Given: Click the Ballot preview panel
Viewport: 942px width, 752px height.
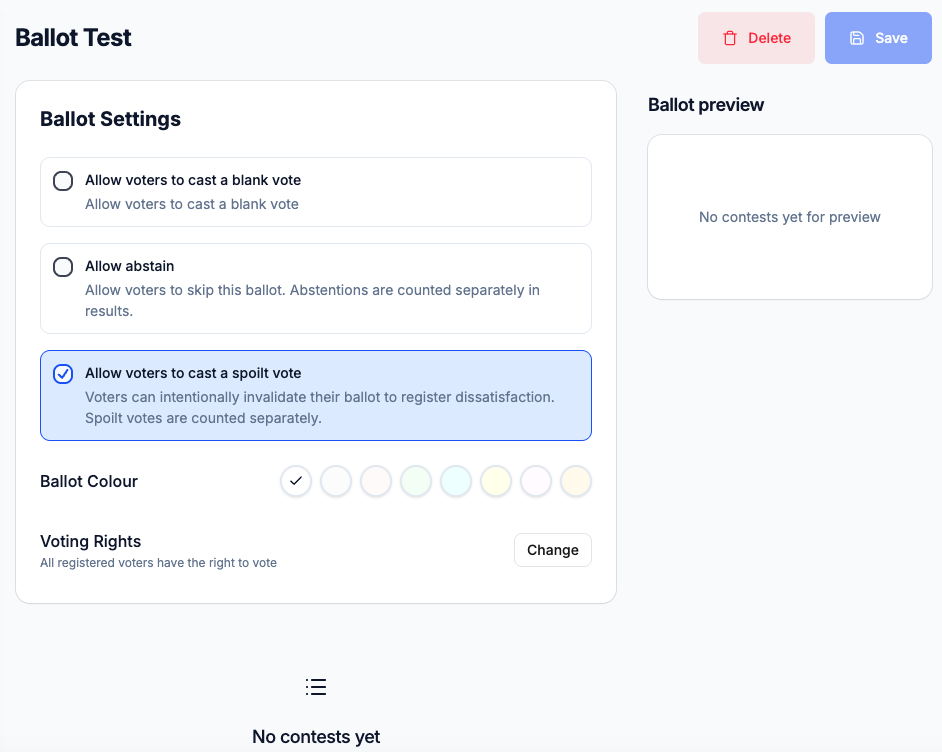Looking at the screenshot, I should point(789,217).
